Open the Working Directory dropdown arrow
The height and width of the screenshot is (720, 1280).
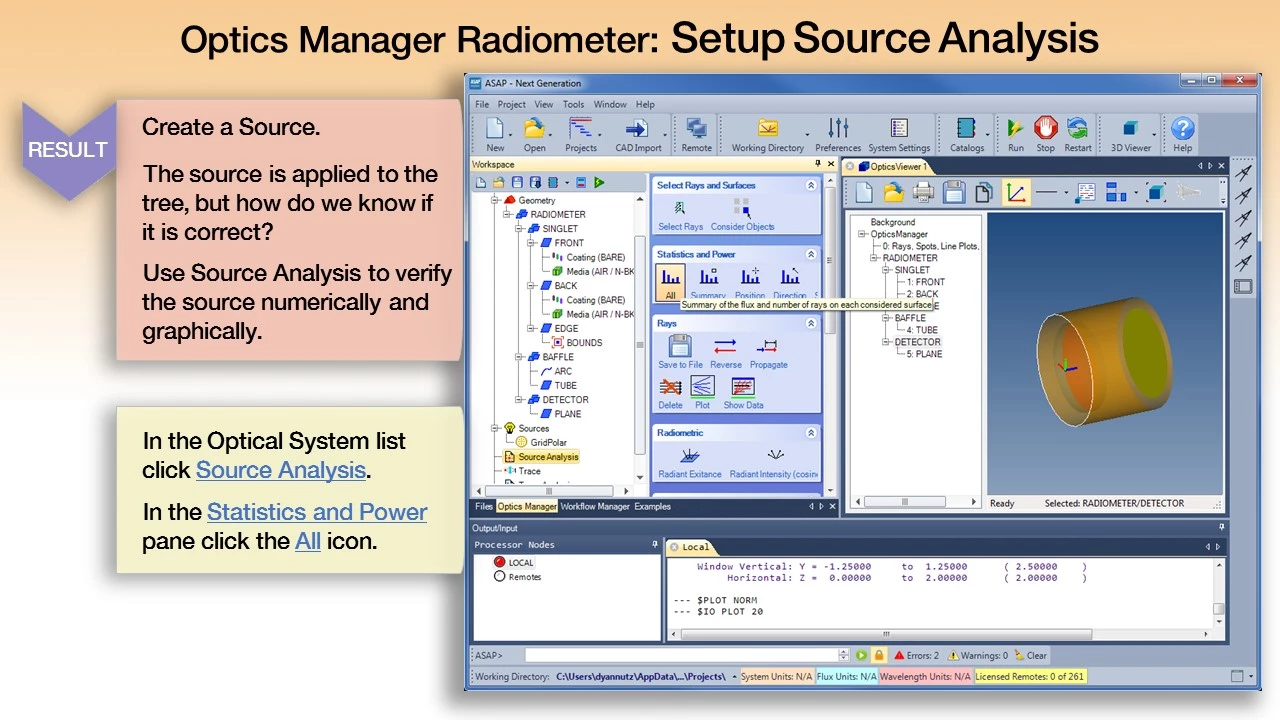[807, 133]
